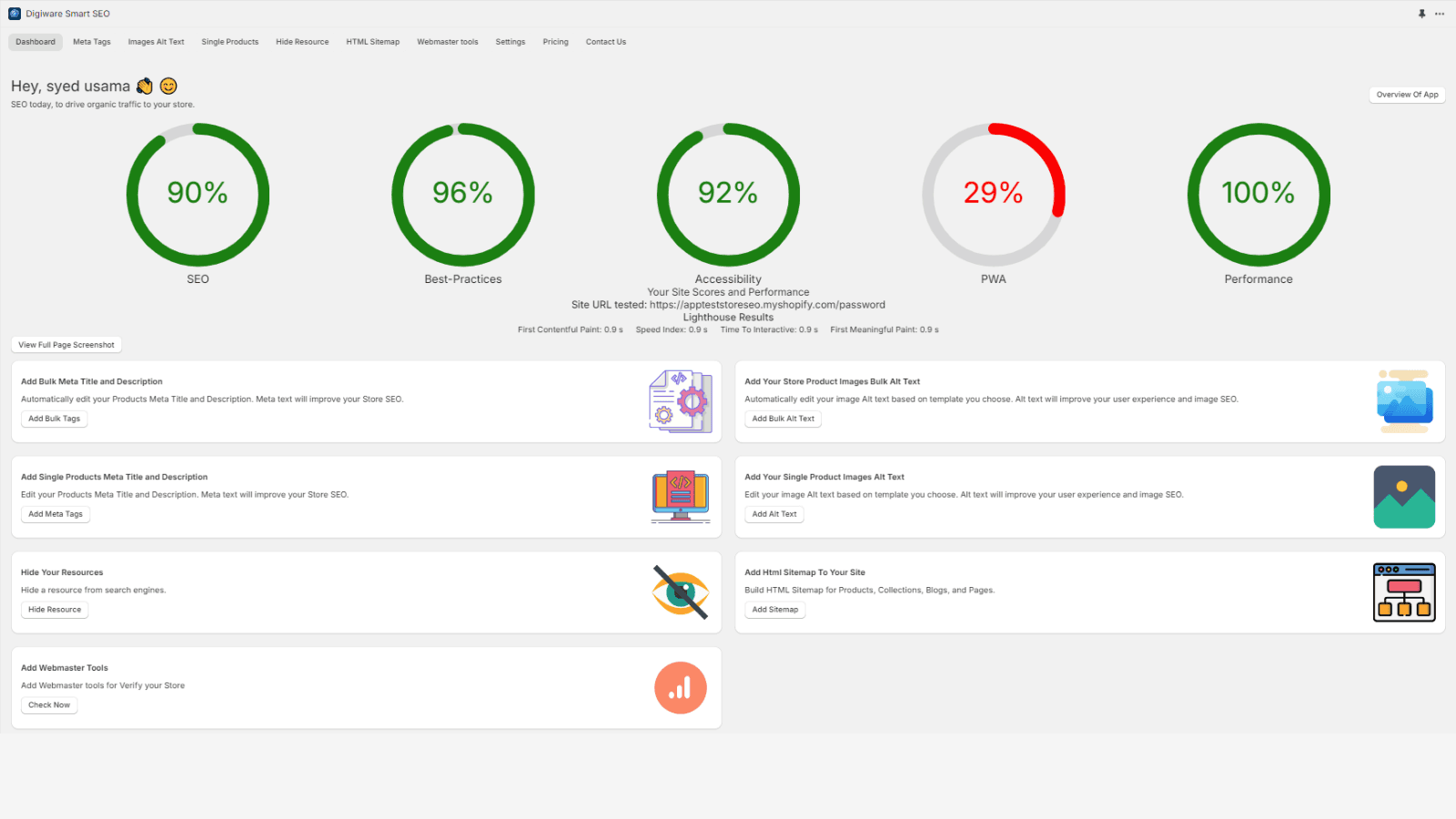Click the orange webmaster tools chart icon

coord(680,688)
